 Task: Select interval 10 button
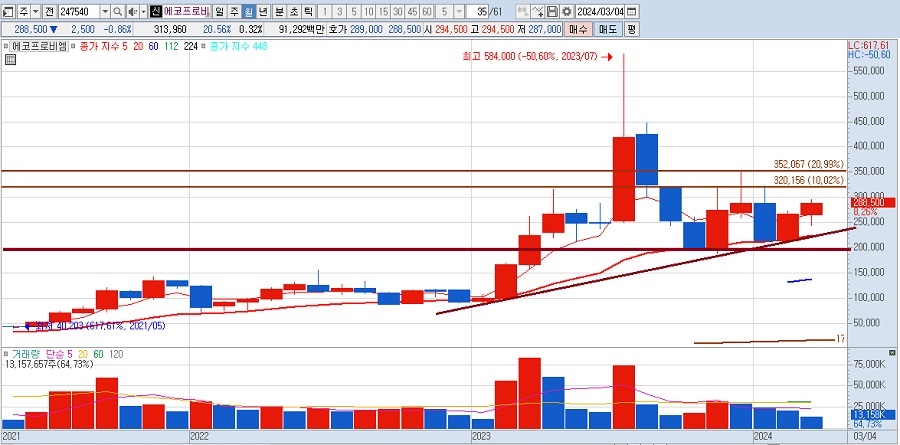368,11
